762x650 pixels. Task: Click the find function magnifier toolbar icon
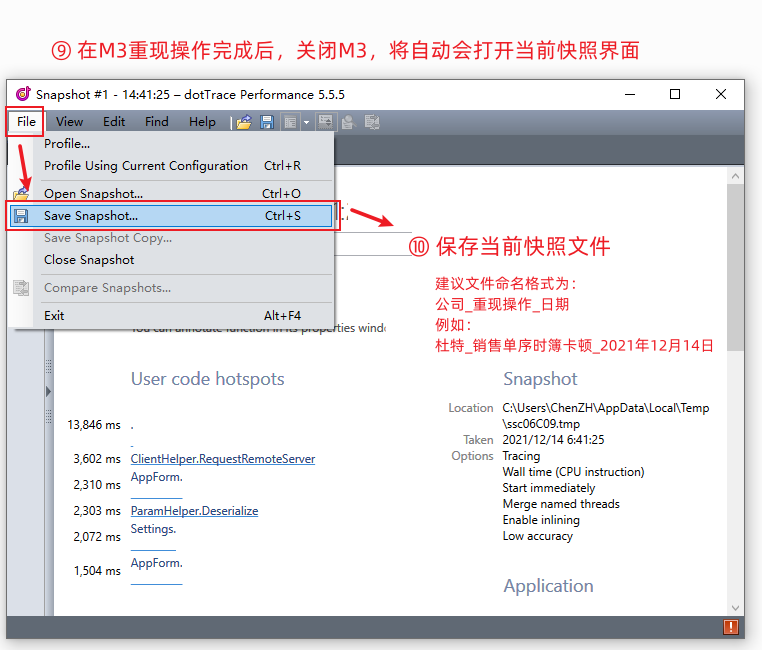348,122
